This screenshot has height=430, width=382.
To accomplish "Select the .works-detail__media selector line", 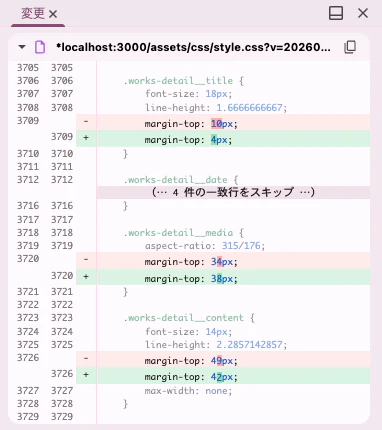I will pyautogui.click(x=184, y=233).
